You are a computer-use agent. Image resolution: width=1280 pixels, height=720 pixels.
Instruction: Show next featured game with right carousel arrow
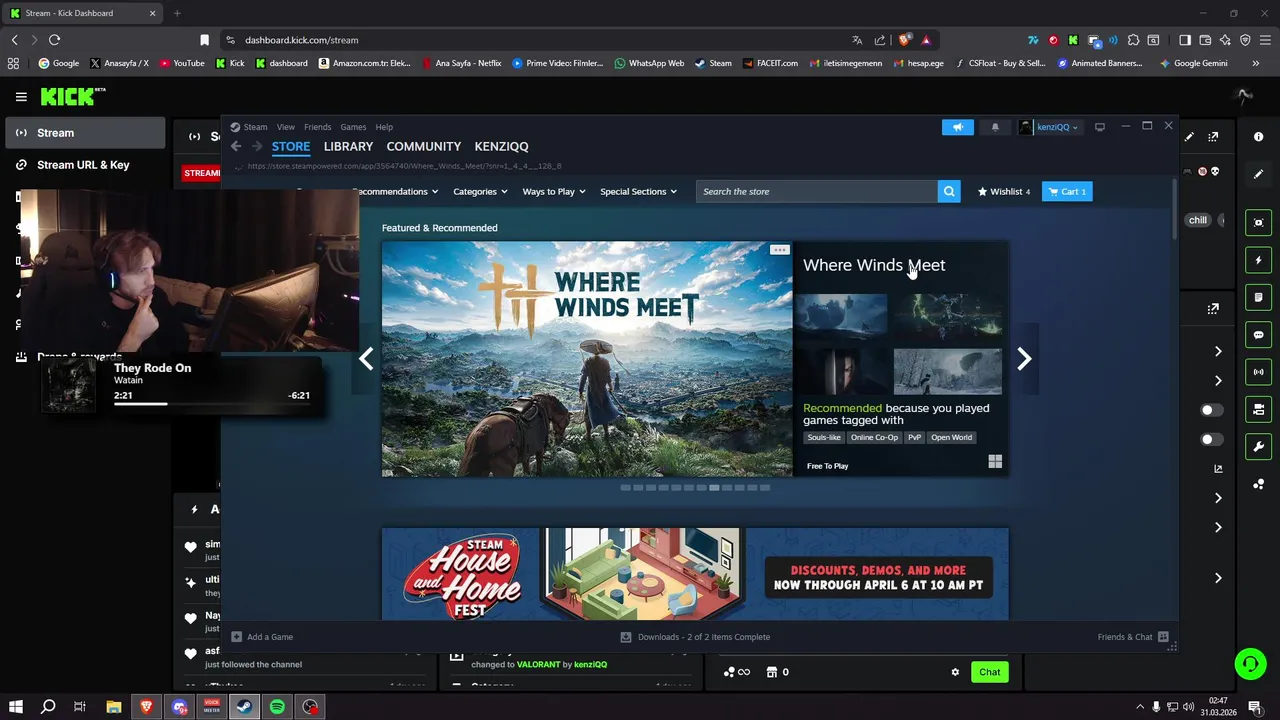tap(1024, 359)
